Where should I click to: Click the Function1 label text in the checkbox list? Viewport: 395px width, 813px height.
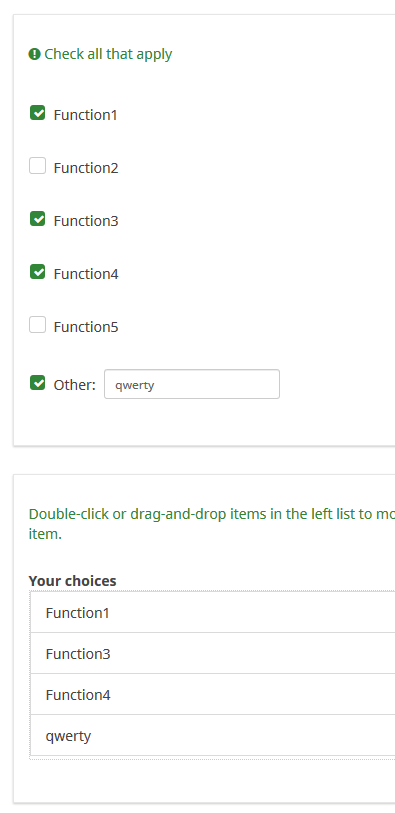(86, 115)
